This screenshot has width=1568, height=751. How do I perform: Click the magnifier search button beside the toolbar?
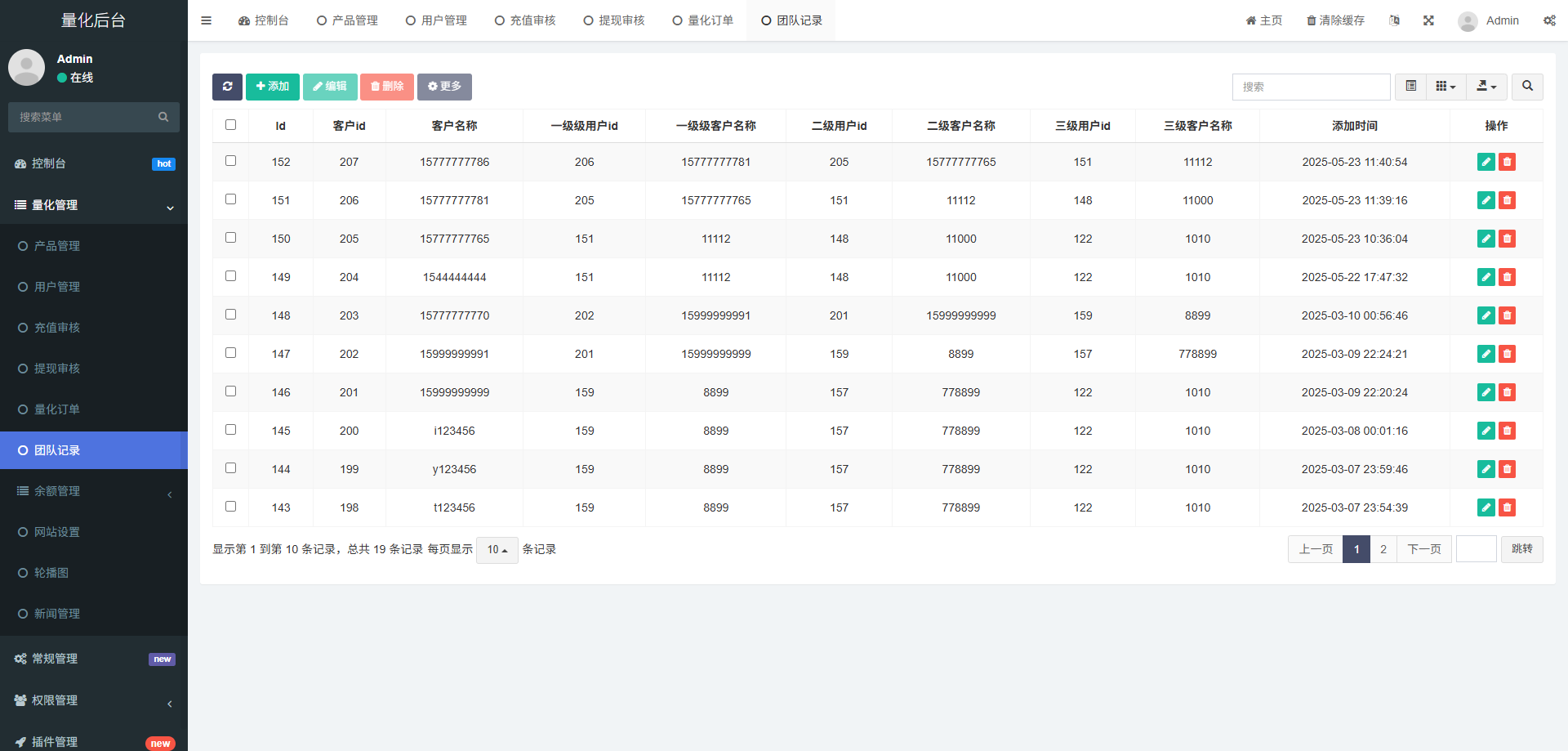point(1527,87)
